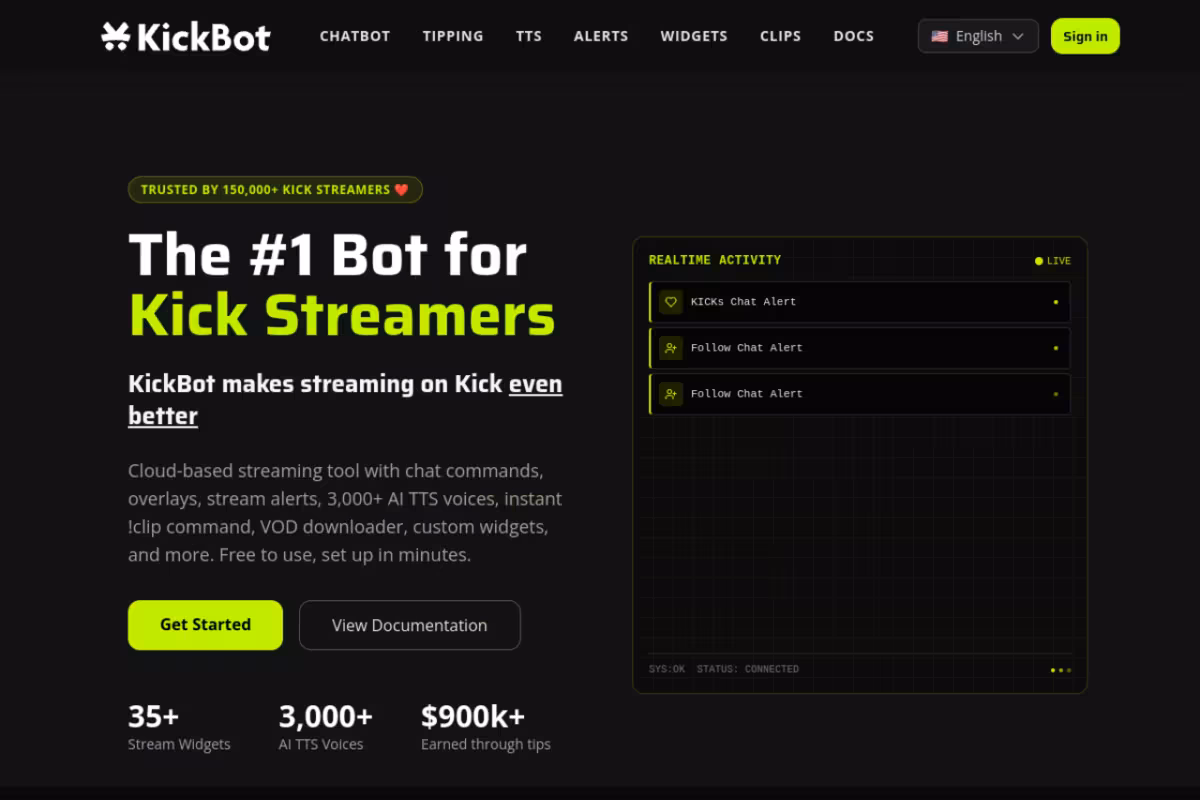This screenshot has width=1200, height=800.
Task: Expand the English language dropdown
Action: (978, 36)
